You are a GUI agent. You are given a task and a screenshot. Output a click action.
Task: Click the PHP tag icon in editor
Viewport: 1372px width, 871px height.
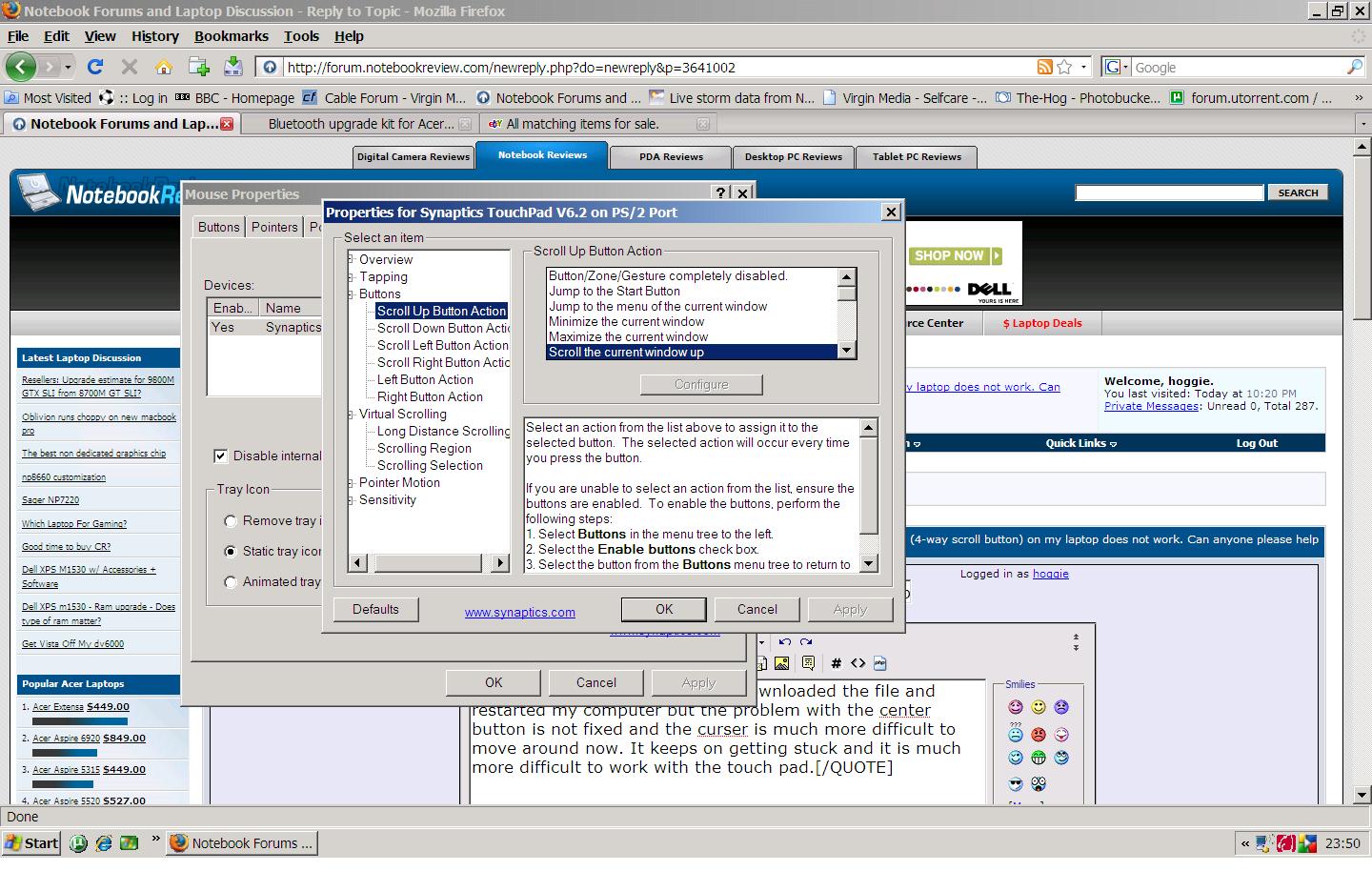click(x=879, y=663)
